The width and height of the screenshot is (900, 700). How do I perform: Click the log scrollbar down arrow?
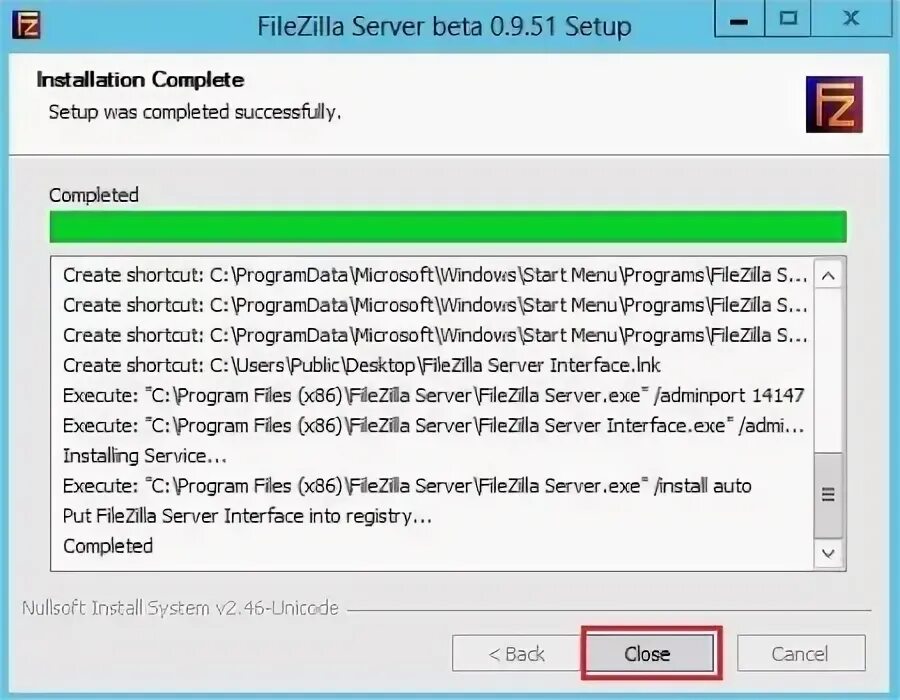[828, 553]
